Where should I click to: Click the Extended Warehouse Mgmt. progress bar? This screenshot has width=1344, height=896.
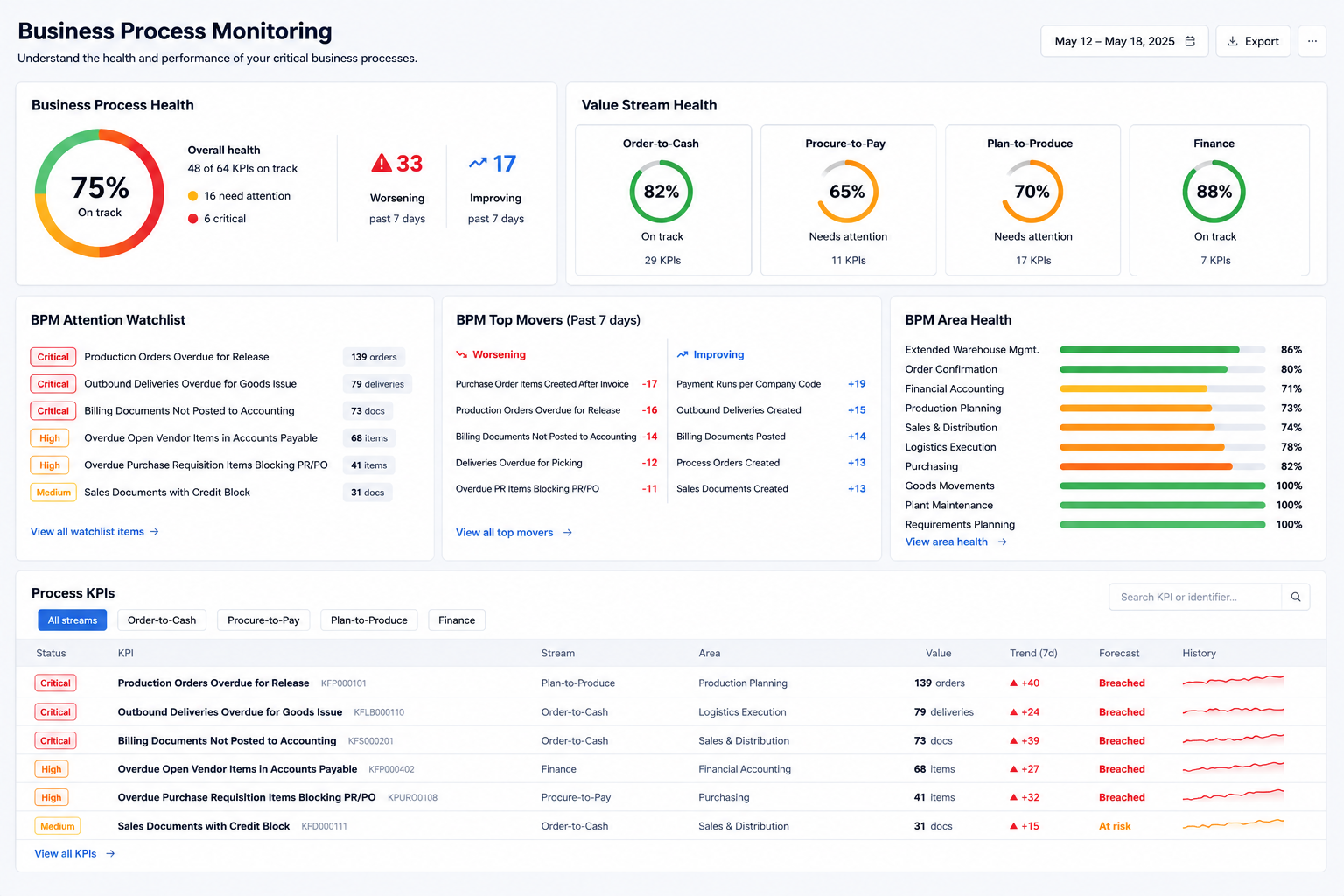click(1162, 350)
